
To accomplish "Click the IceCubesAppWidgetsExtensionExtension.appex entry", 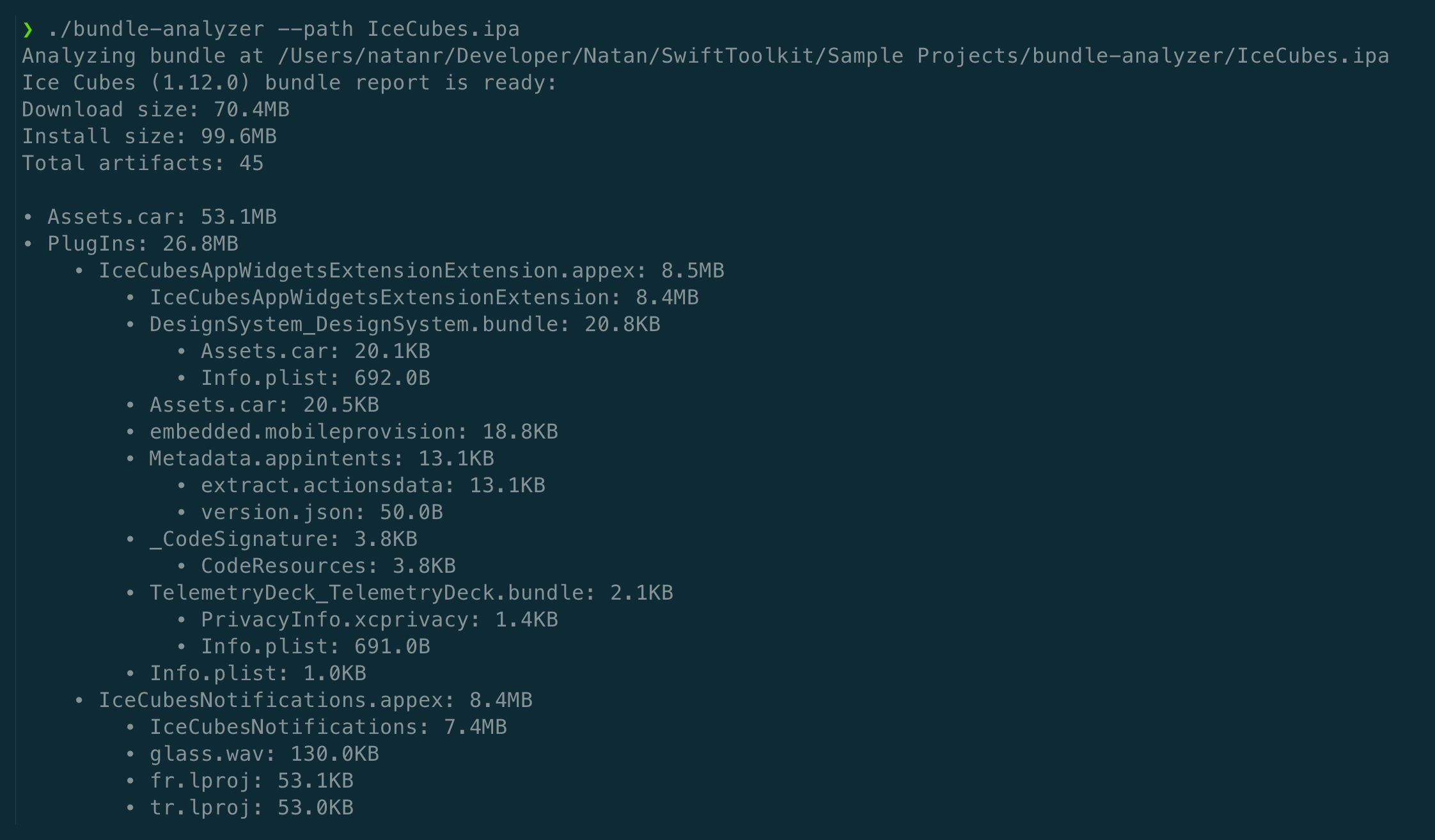I will point(411,271).
